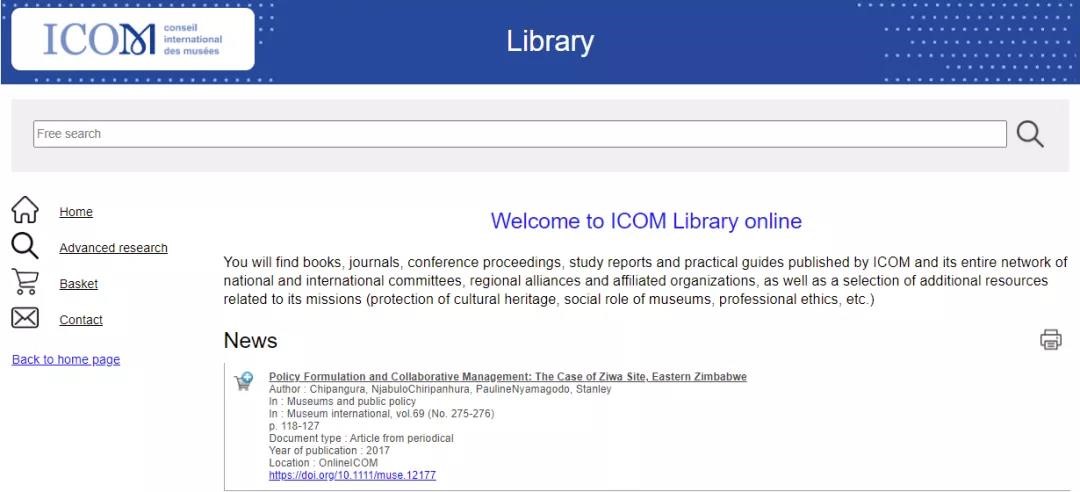The height and width of the screenshot is (492, 1080).
Task: Click 'Document type : Article from periodical'
Action: 361,438
